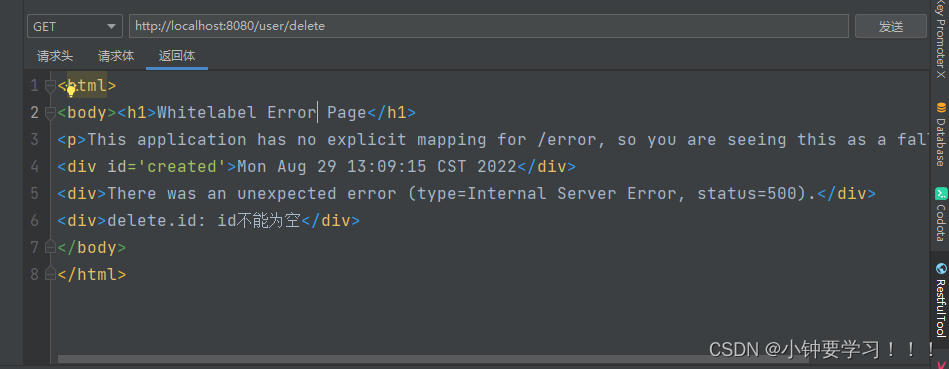
Task: Click the horizontal scrollbar under the response
Action: tap(433, 359)
